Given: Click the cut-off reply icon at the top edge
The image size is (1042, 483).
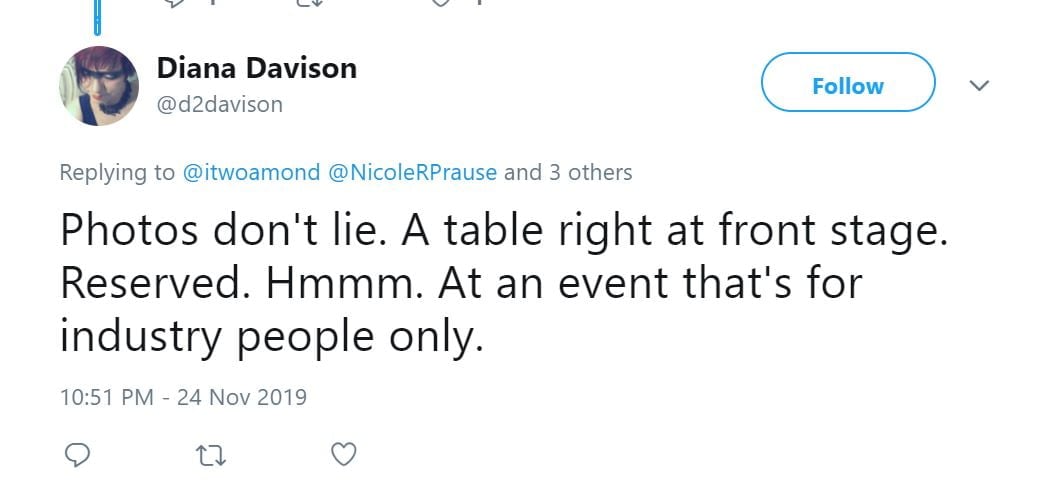Looking at the screenshot, I should click(175, 2).
